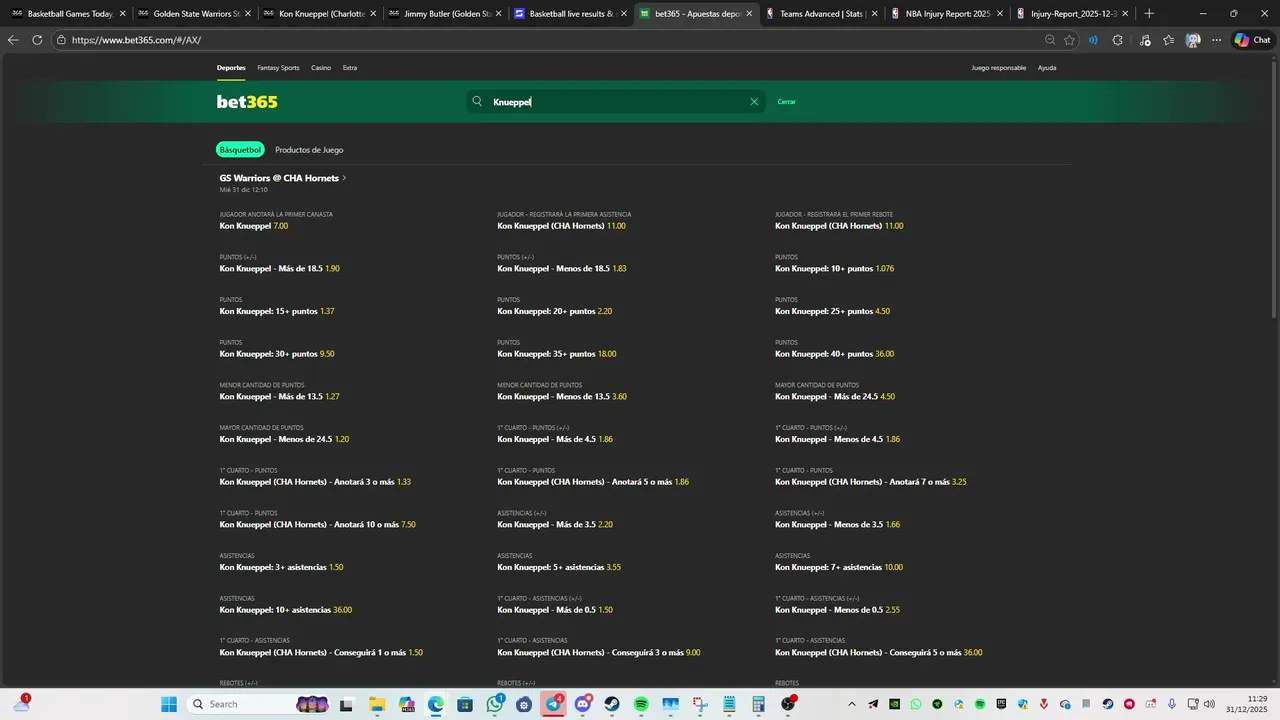Viewport: 1280px width, 720px height.
Task: Clear the Knueppel search text with X
Action: [754, 102]
